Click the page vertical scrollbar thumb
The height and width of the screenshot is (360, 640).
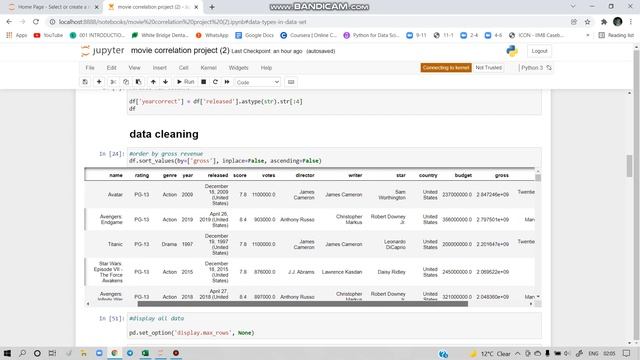pyautogui.click(x=629, y=166)
